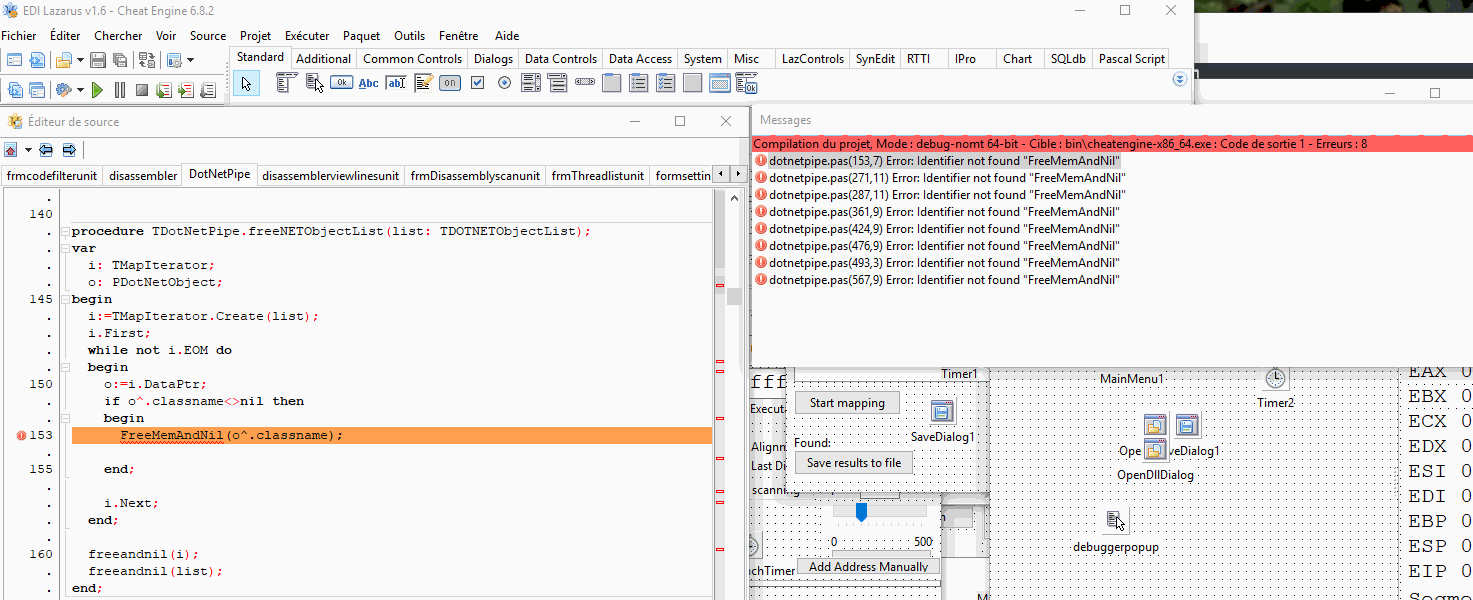The height and width of the screenshot is (600, 1473).
Task: Open the Outils menu
Action: (x=409, y=35)
